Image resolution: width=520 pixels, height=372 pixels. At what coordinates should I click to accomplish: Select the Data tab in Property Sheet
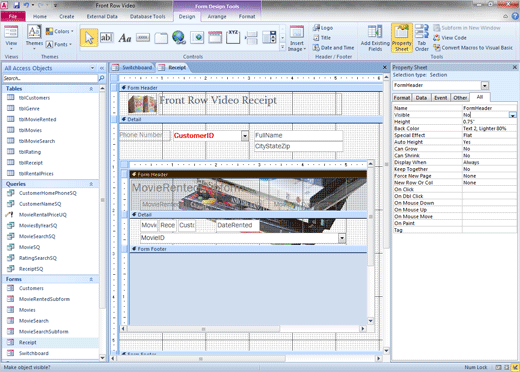[421, 98]
